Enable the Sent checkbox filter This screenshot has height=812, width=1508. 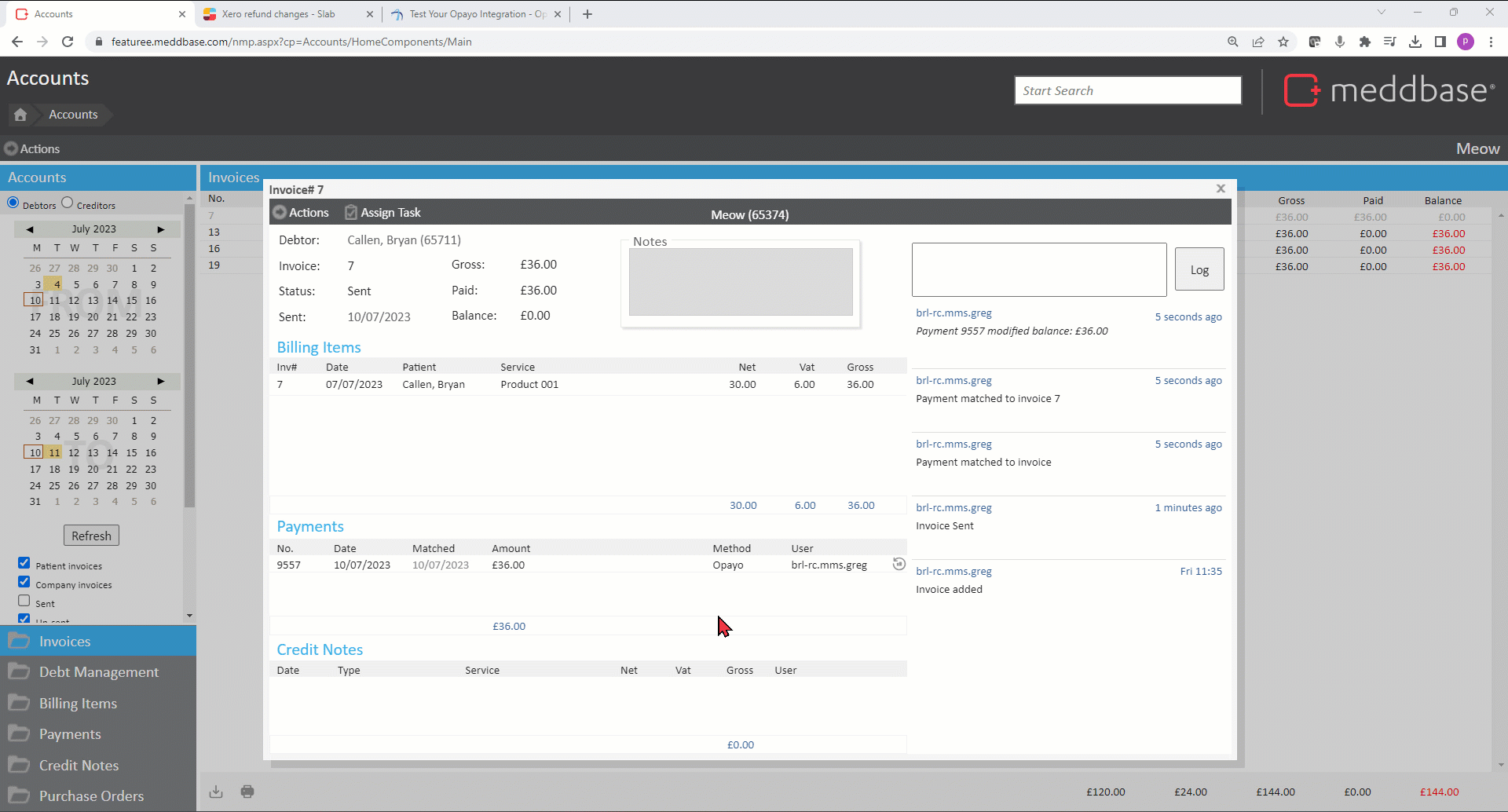tap(24, 601)
